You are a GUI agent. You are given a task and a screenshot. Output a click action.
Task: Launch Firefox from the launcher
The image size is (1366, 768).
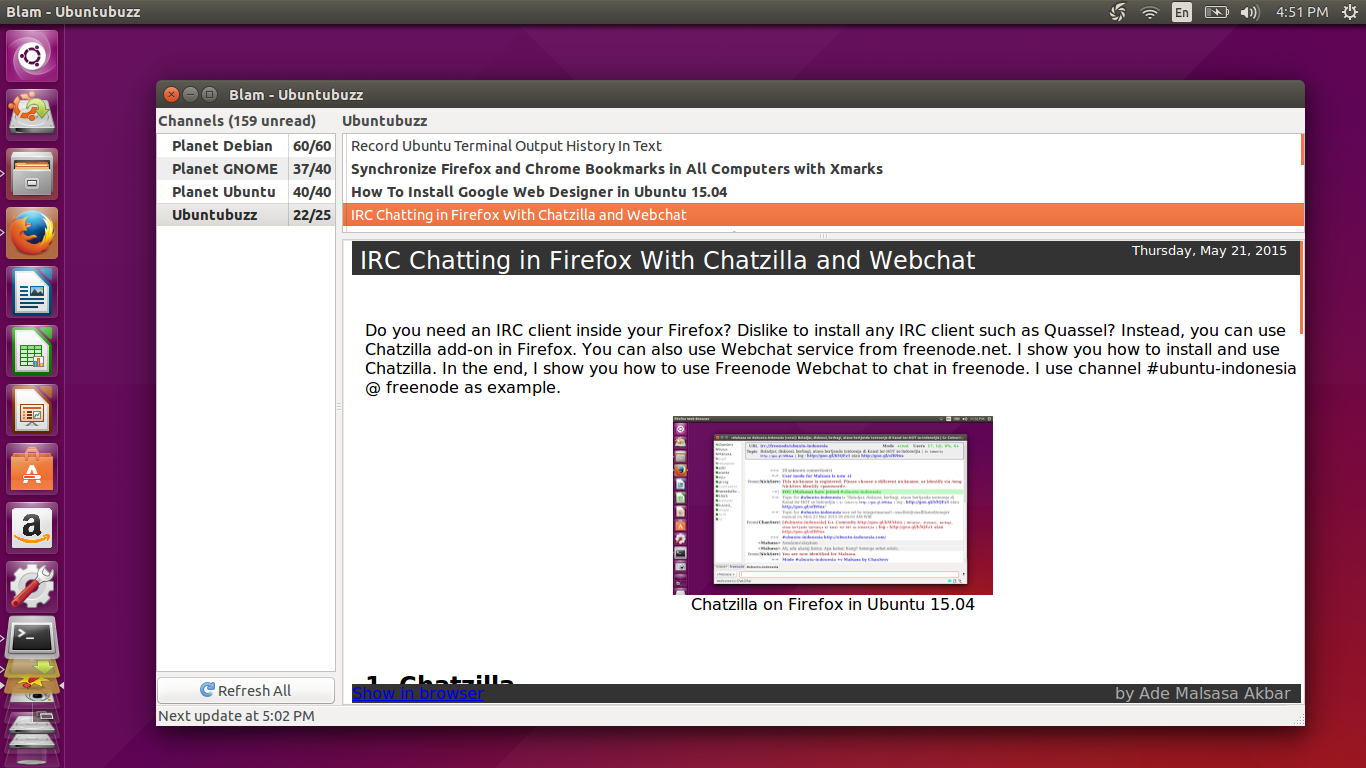33,233
